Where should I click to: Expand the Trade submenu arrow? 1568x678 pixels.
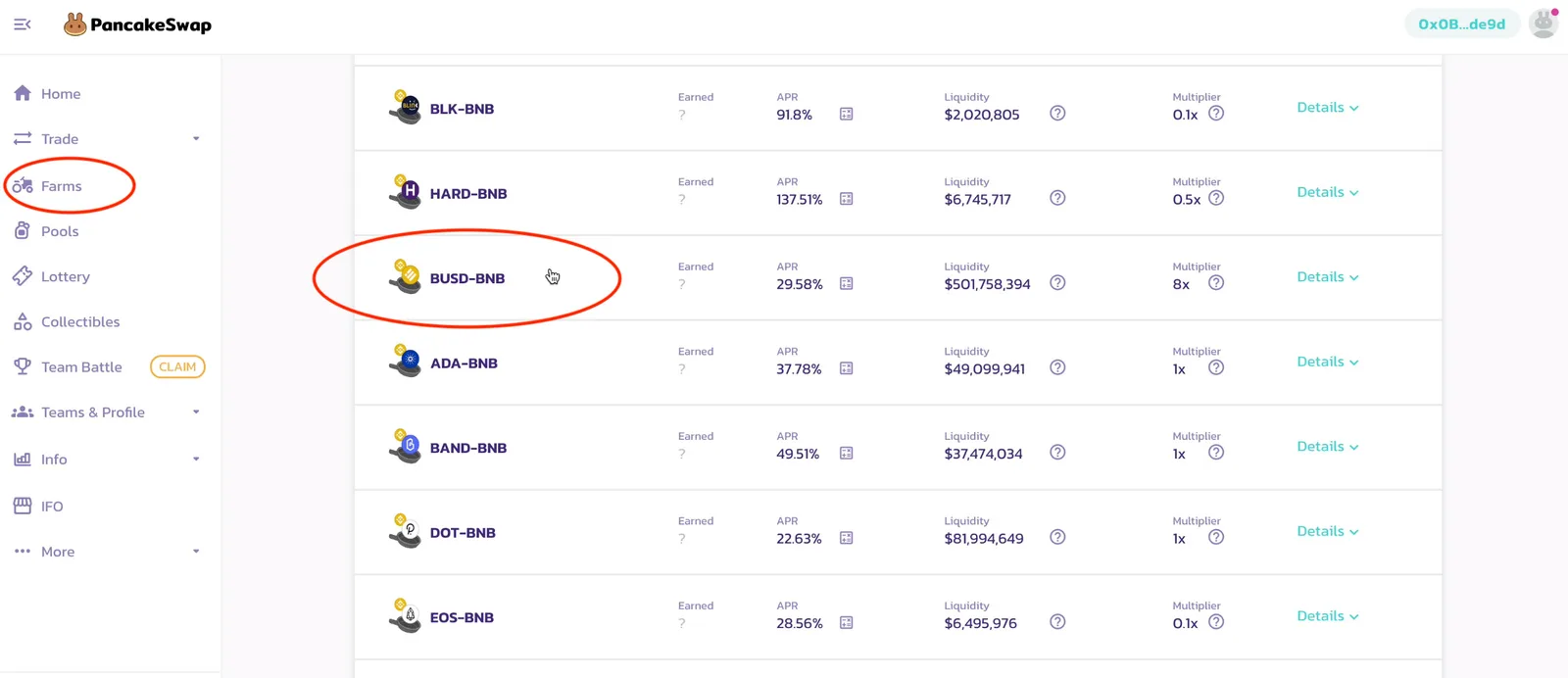(196, 139)
